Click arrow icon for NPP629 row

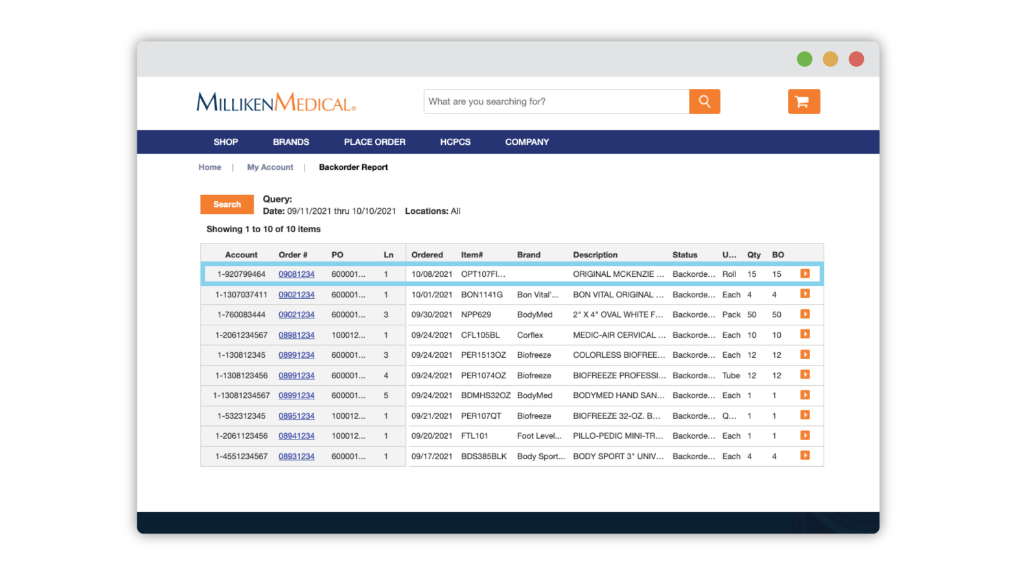click(805, 314)
